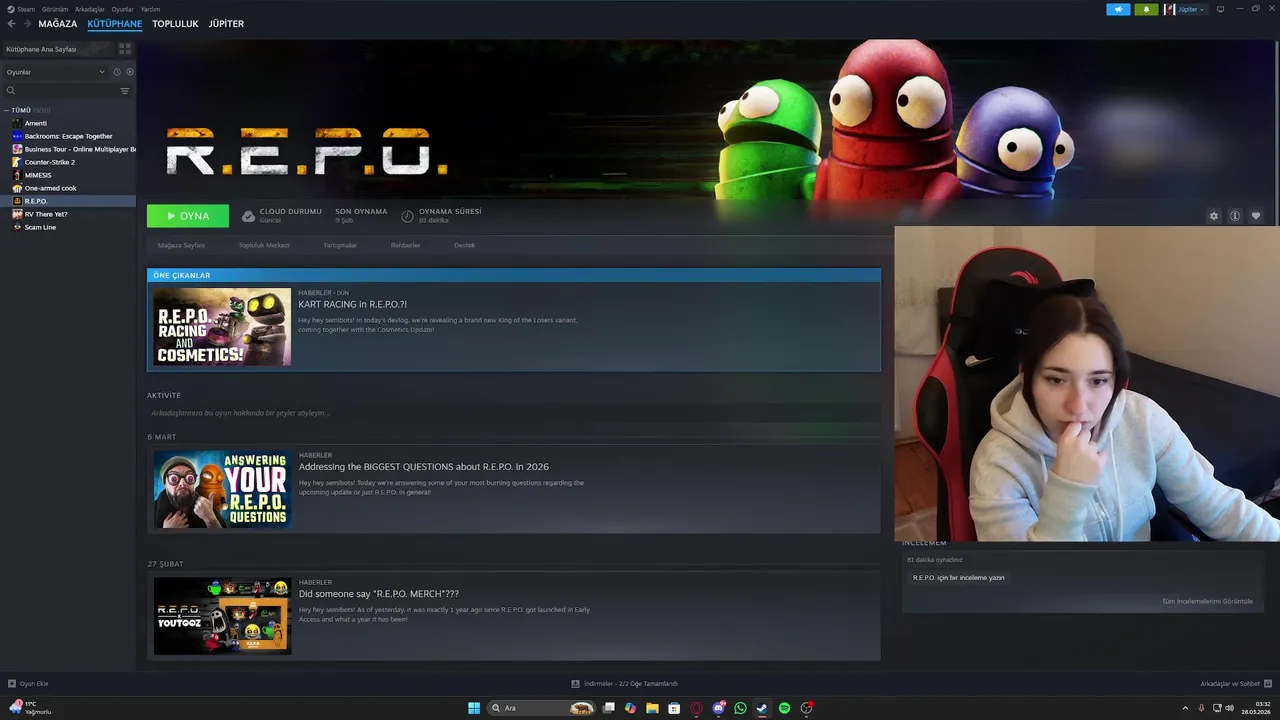The width and height of the screenshot is (1280, 720).
Task: Open Discord from the taskbar
Action: point(718,708)
